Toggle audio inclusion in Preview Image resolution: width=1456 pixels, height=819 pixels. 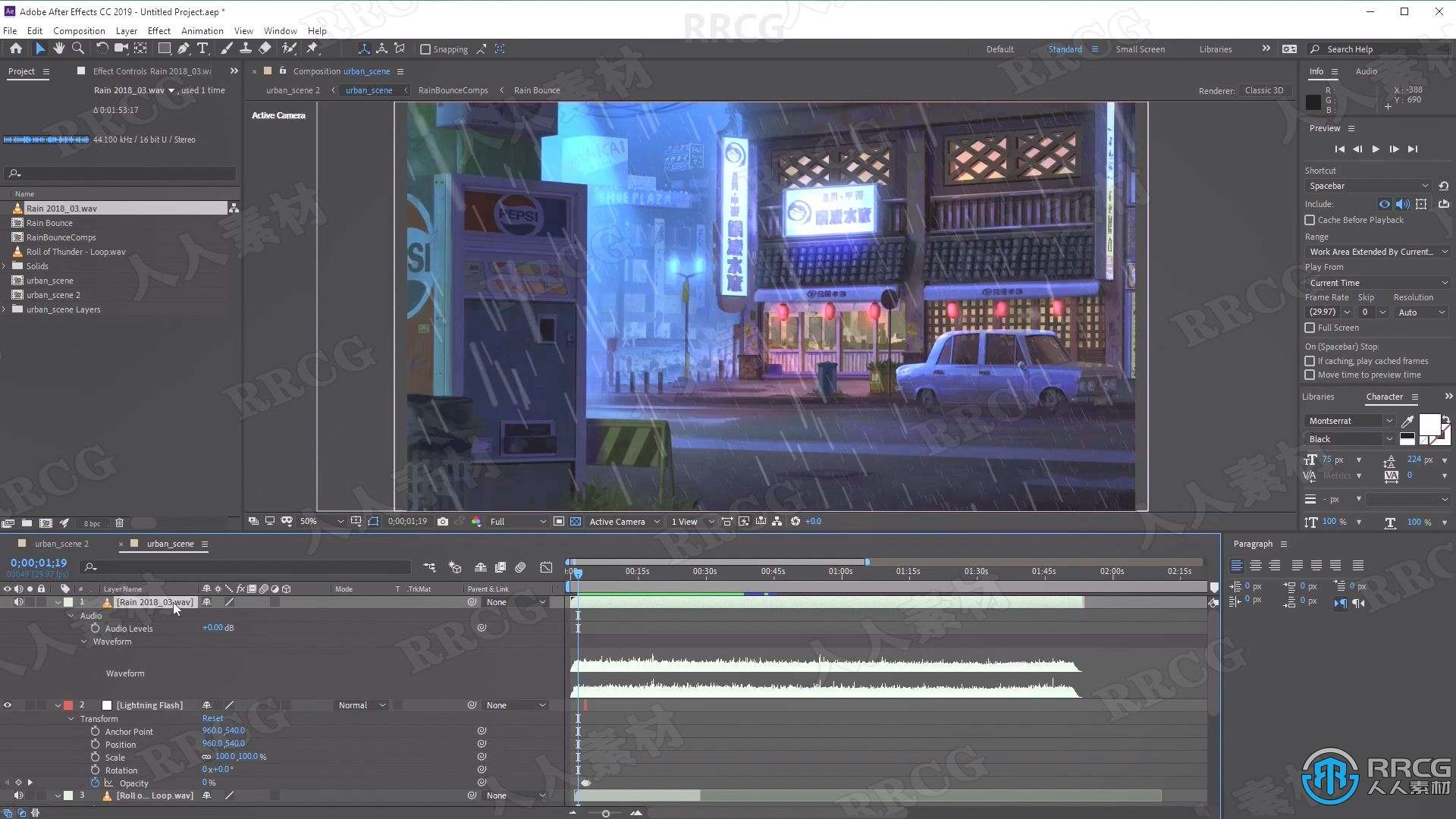click(1402, 204)
